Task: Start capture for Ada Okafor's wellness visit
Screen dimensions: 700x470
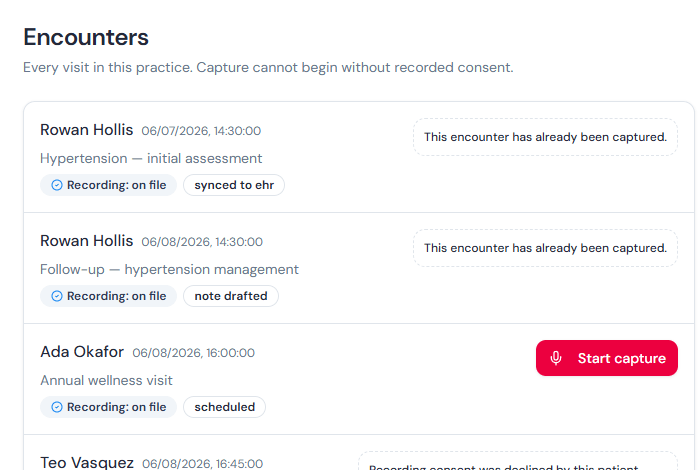Action: pos(607,358)
